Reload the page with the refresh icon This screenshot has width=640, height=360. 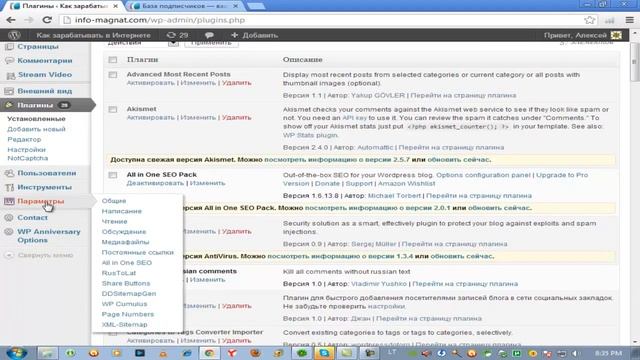pyautogui.click(x=47, y=20)
